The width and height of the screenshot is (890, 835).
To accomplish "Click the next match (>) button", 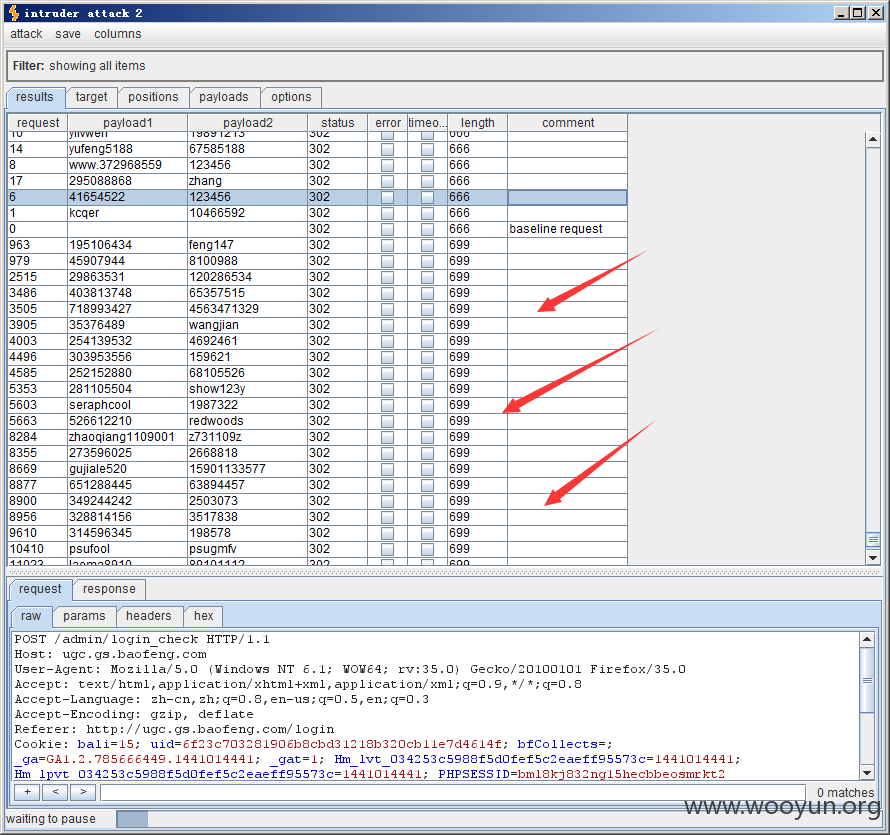I will point(83,792).
